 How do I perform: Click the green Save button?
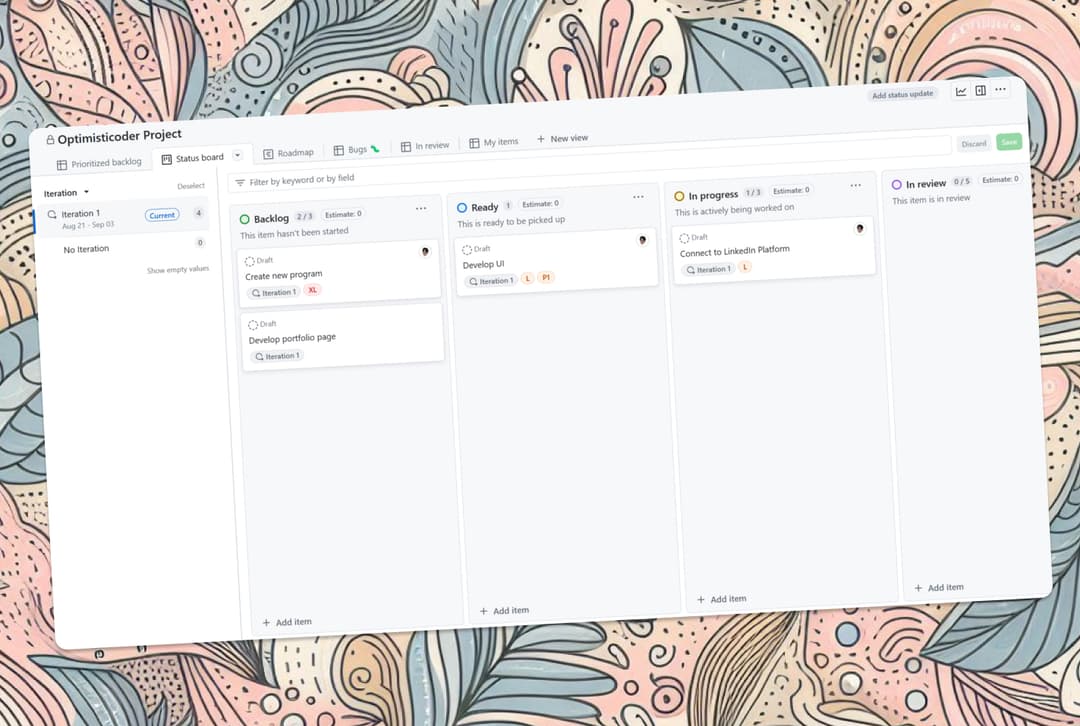(x=1009, y=143)
